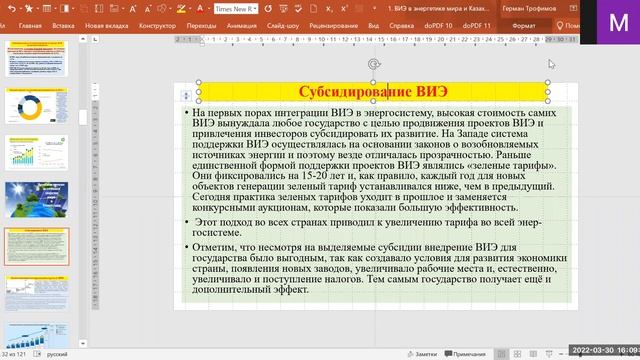Open the doPDF 11 tab

(476, 26)
